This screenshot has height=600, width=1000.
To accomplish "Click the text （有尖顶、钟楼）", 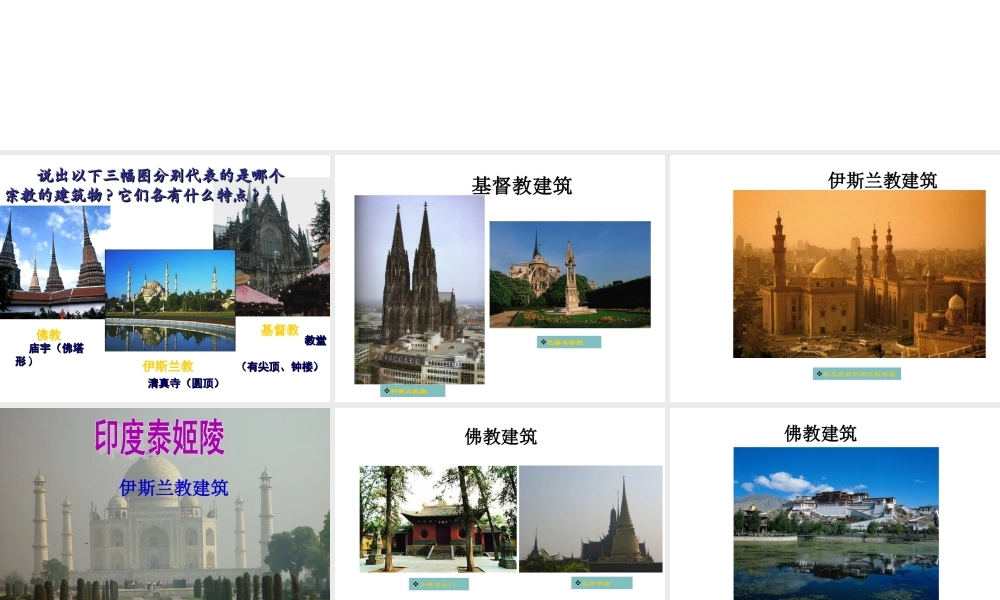I will click(279, 367).
